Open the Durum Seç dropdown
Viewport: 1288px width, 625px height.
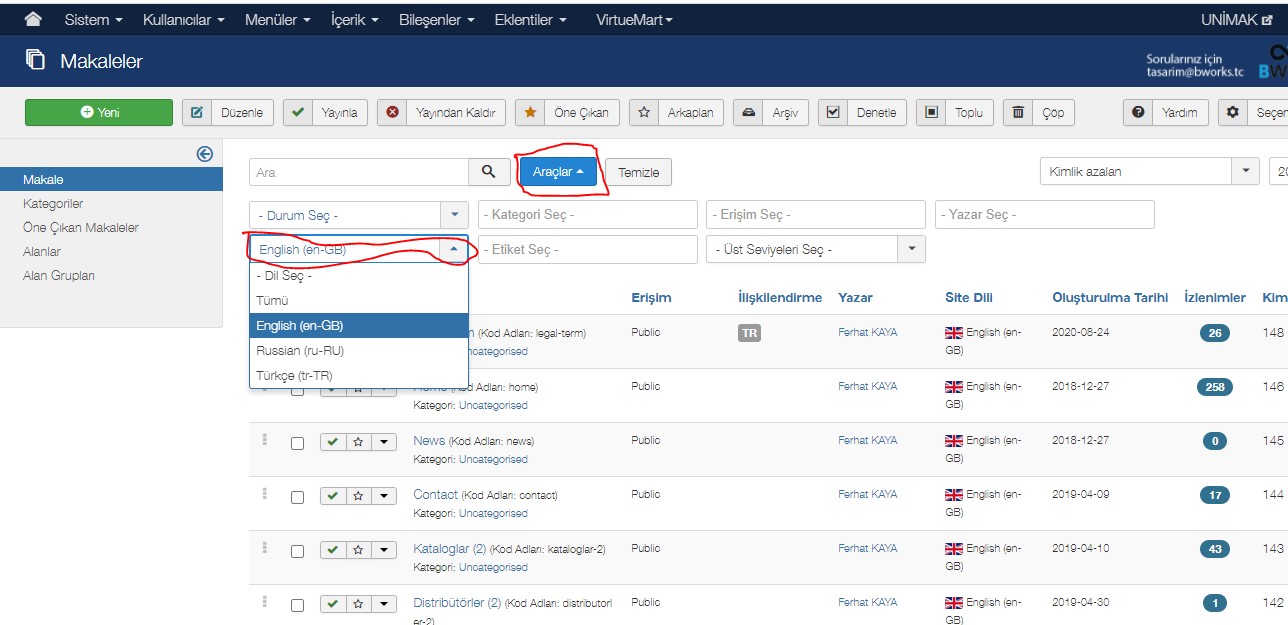tap(357, 215)
